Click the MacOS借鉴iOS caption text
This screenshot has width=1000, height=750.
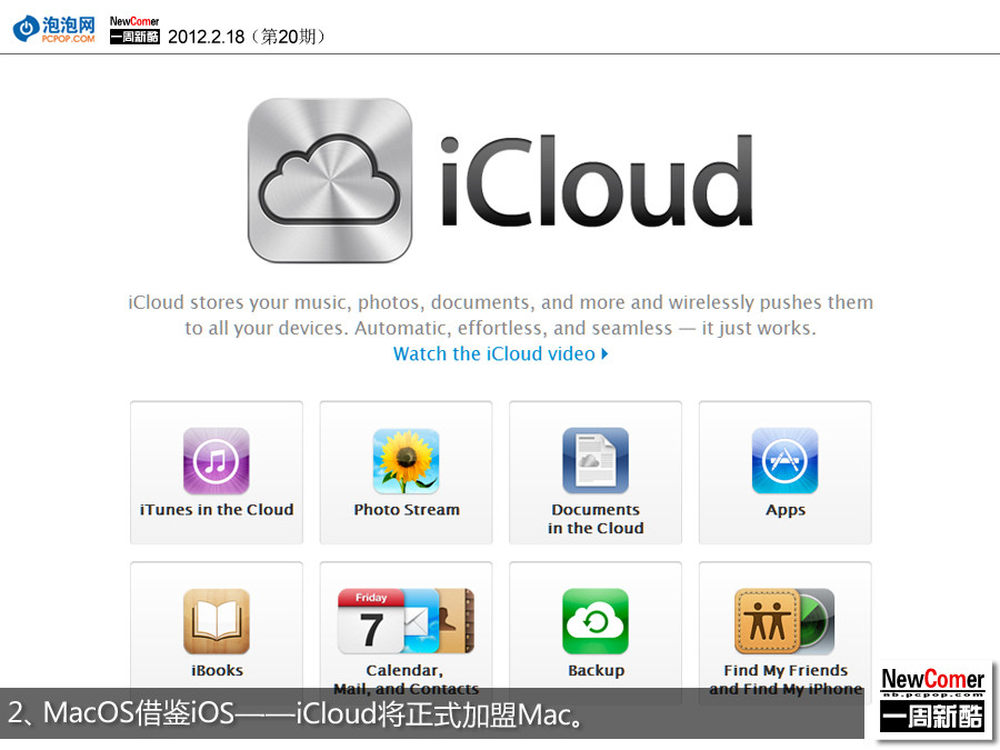point(295,714)
